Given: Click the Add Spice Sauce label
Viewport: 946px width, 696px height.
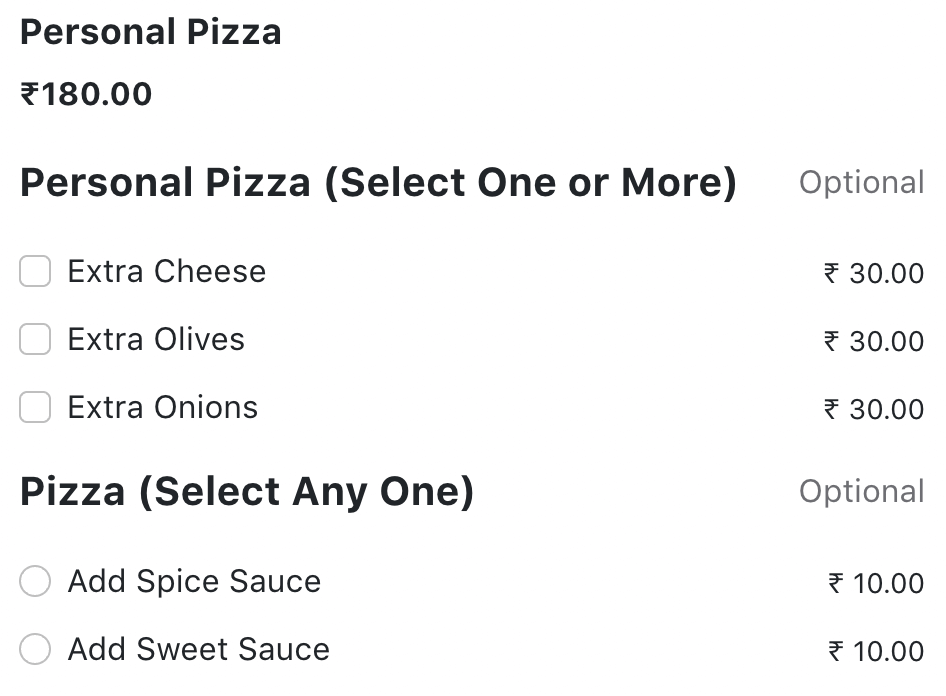Looking at the screenshot, I should click(x=194, y=581).
